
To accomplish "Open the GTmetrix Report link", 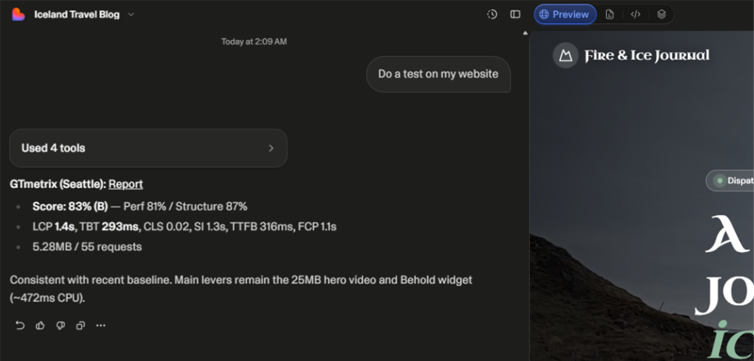I will coord(126,184).
